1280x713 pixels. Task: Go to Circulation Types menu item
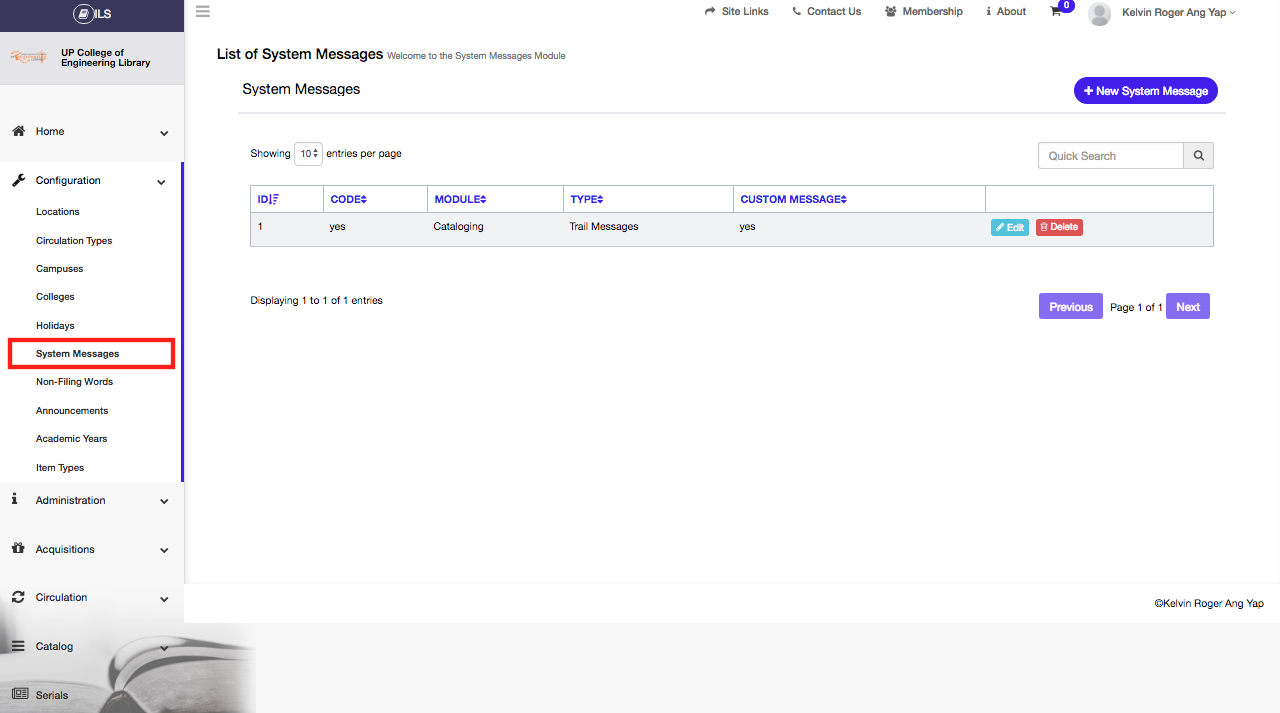click(x=74, y=241)
